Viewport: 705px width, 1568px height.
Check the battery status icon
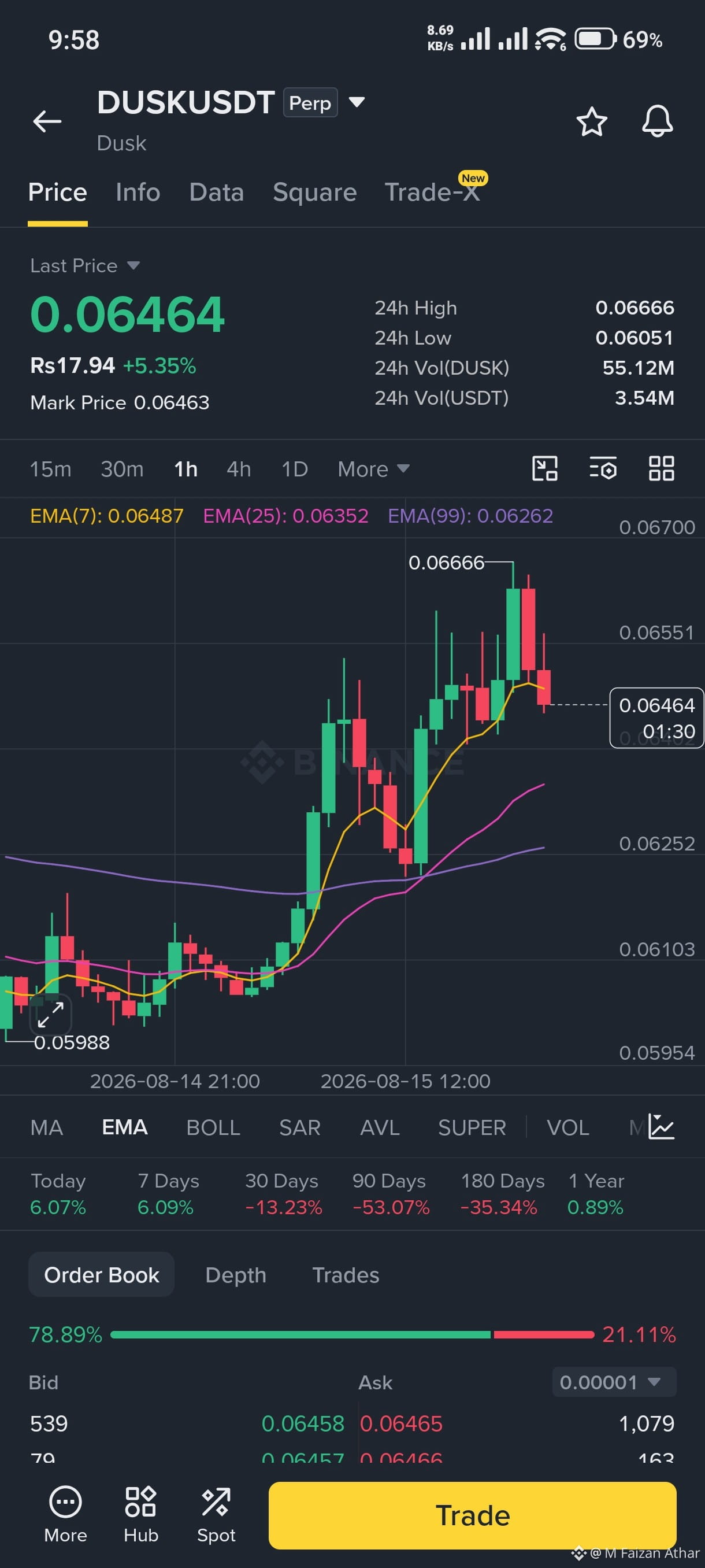coord(596,39)
